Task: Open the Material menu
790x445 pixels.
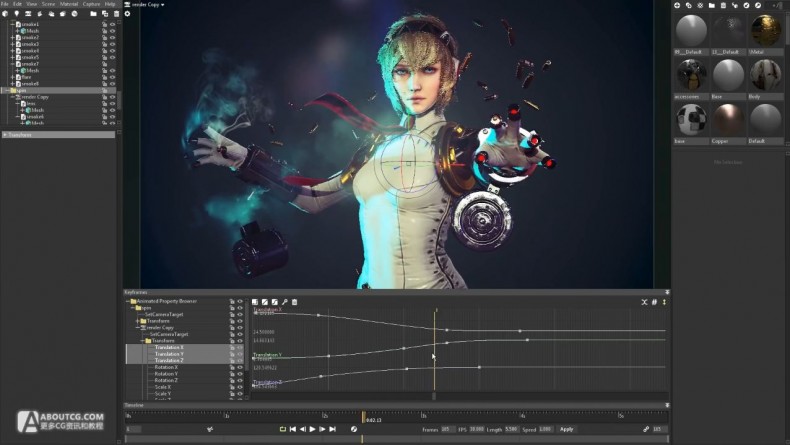Action: (x=69, y=4)
